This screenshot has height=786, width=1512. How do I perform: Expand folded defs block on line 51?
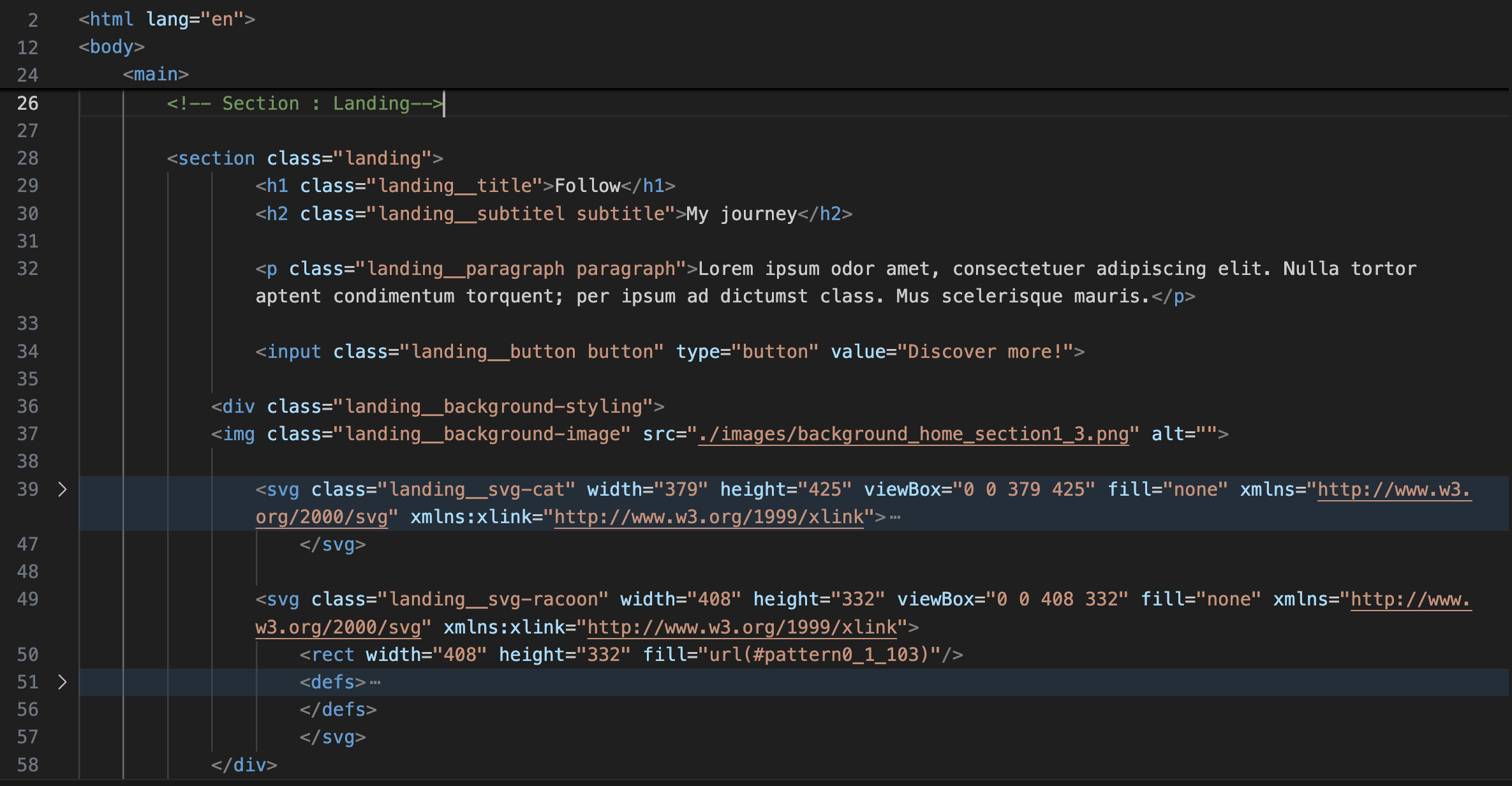point(62,682)
